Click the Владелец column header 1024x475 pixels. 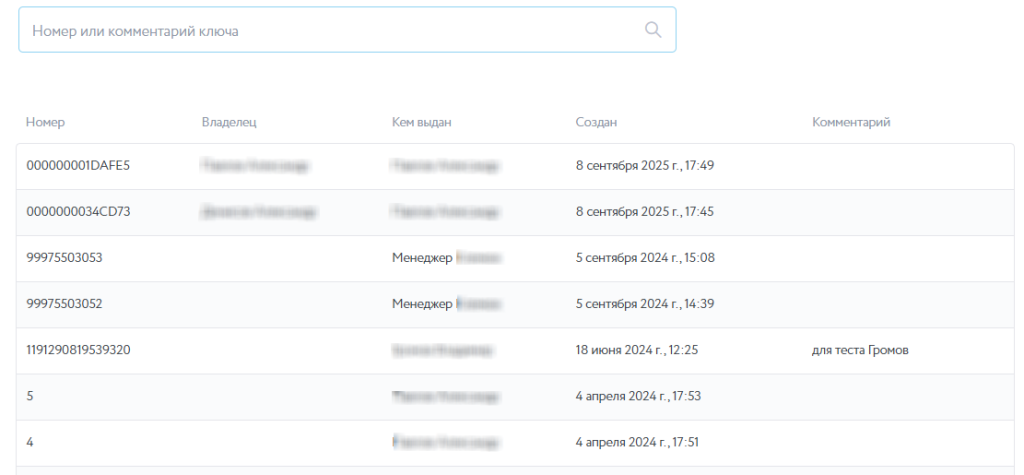coord(229,123)
